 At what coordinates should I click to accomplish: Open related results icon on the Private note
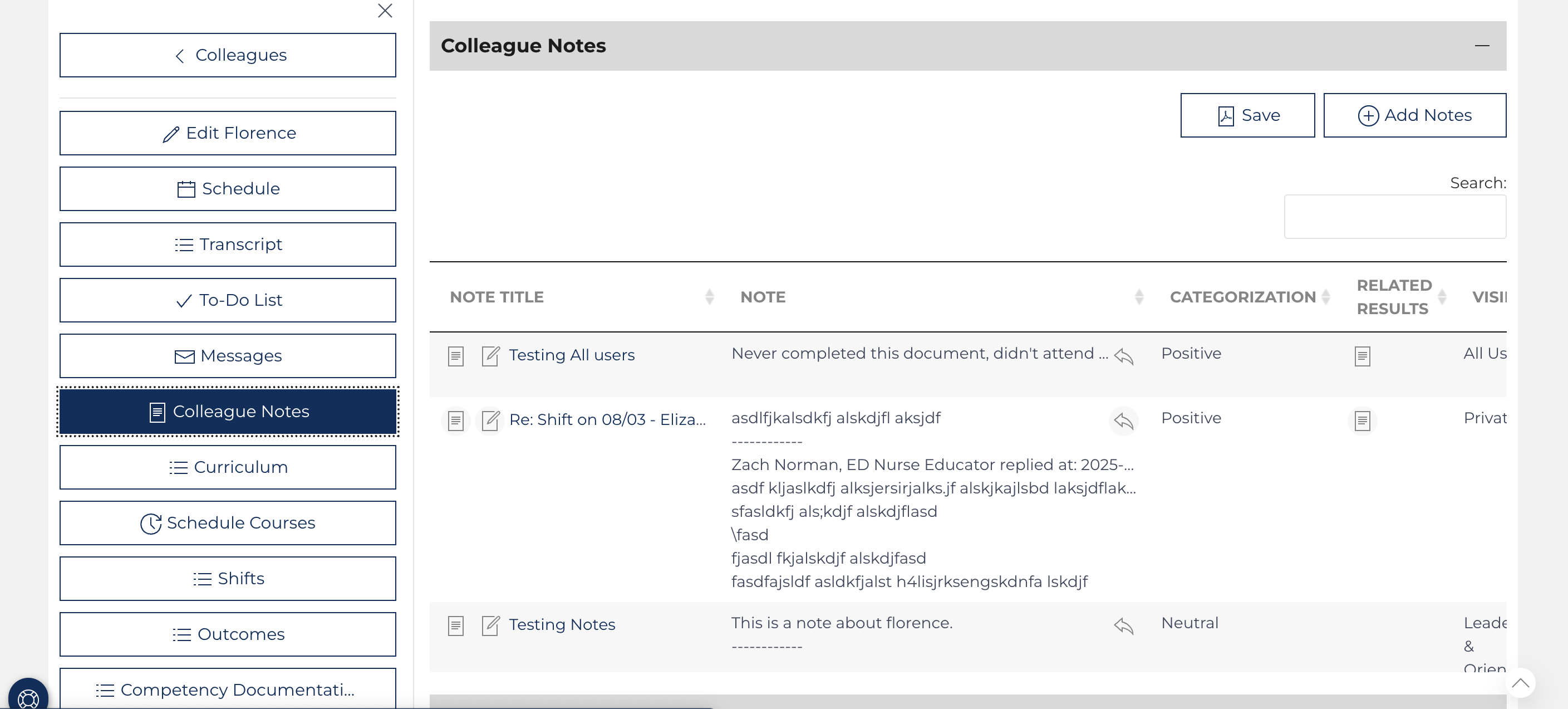click(x=1363, y=420)
